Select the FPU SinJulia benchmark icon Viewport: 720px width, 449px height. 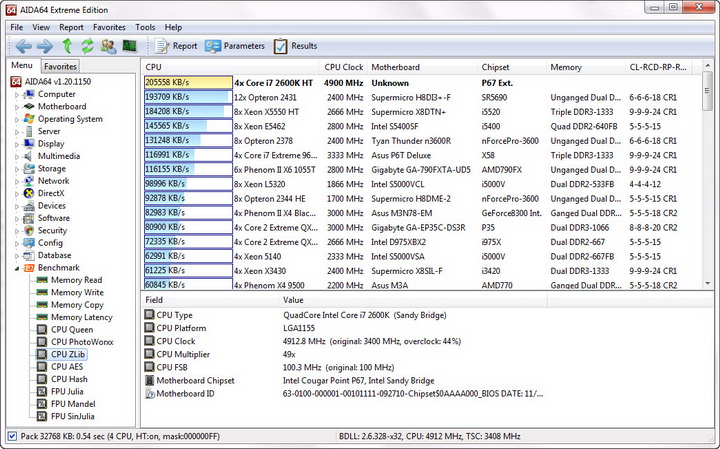click(42, 416)
